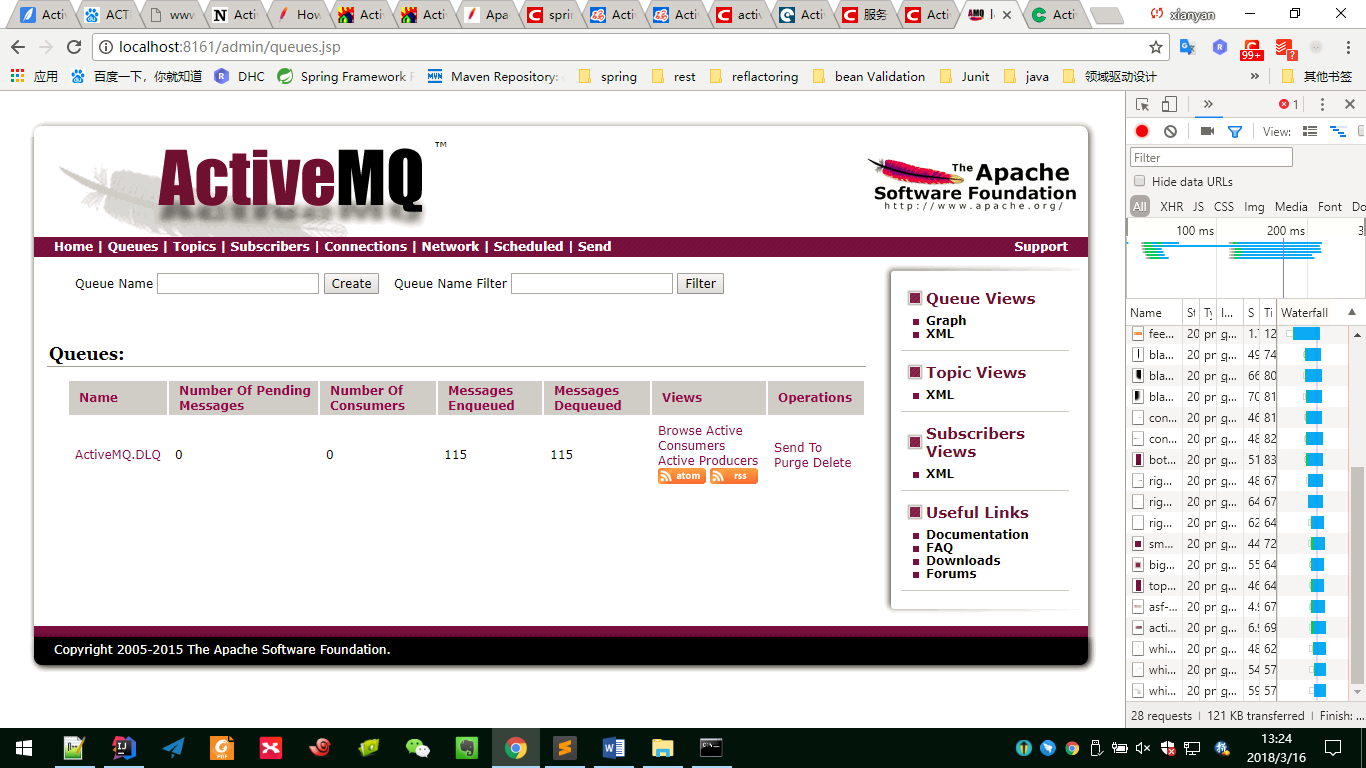Click the DevTools inspect element icon
Viewport: 1366px width, 768px height.
tap(1143, 104)
